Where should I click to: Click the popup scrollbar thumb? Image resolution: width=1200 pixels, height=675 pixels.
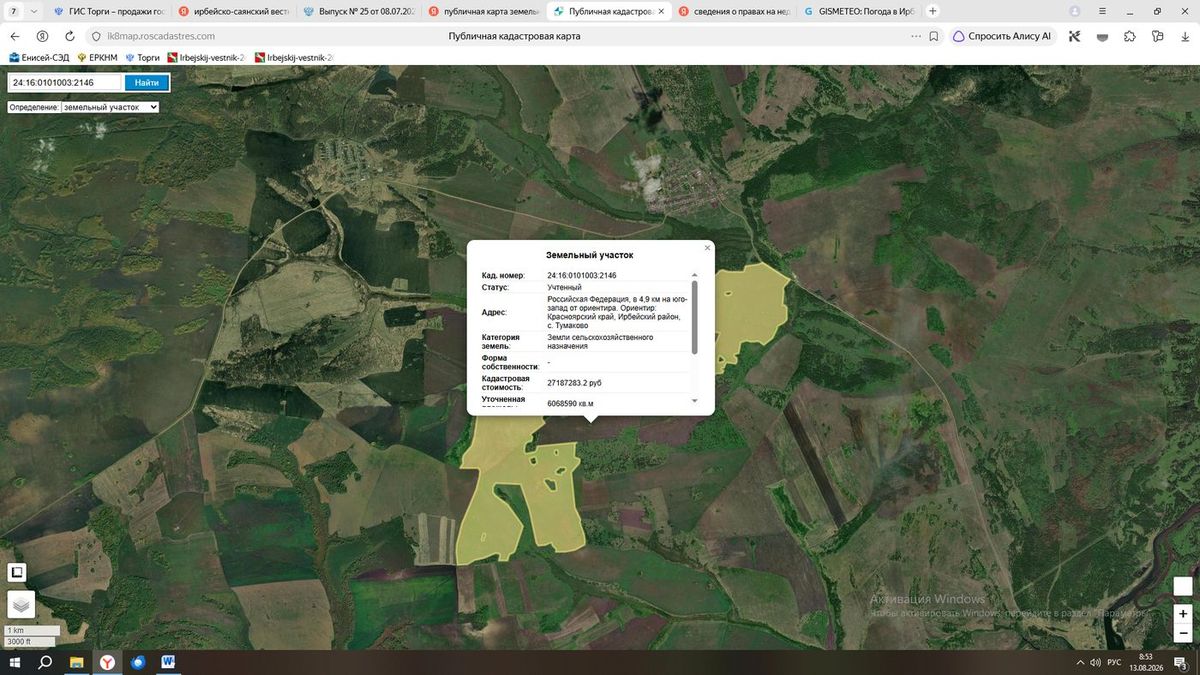tap(695, 316)
